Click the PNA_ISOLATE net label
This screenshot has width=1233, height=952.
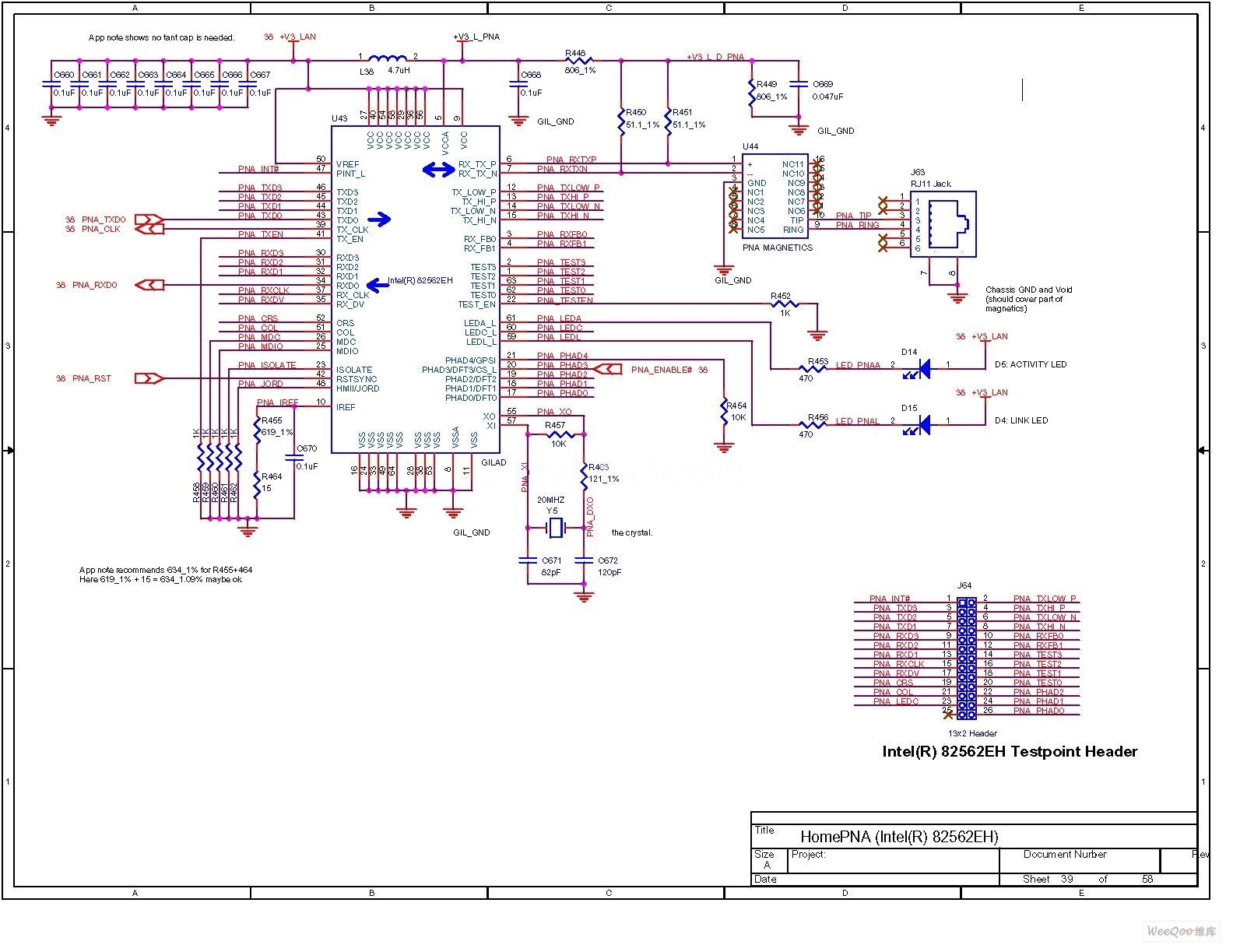[267, 365]
